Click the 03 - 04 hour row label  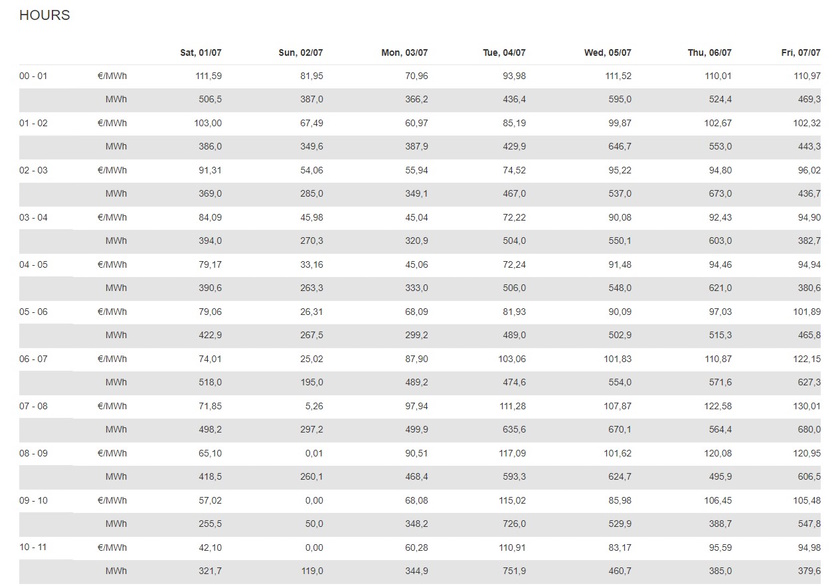tap(33, 217)
